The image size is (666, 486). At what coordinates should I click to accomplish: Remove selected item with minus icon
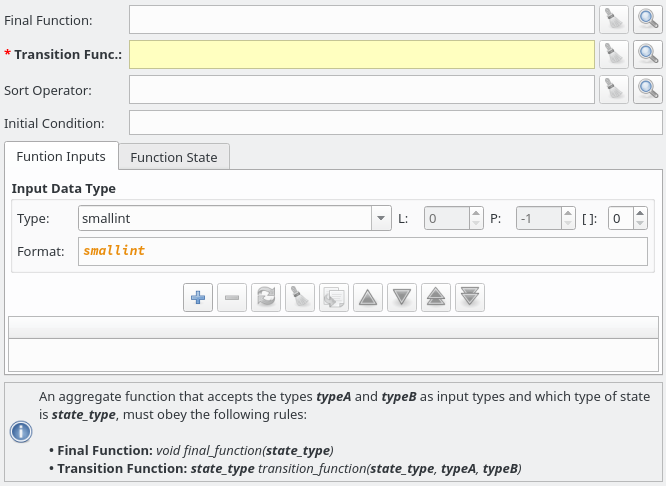pyautogui.click(x=232, y=297)
